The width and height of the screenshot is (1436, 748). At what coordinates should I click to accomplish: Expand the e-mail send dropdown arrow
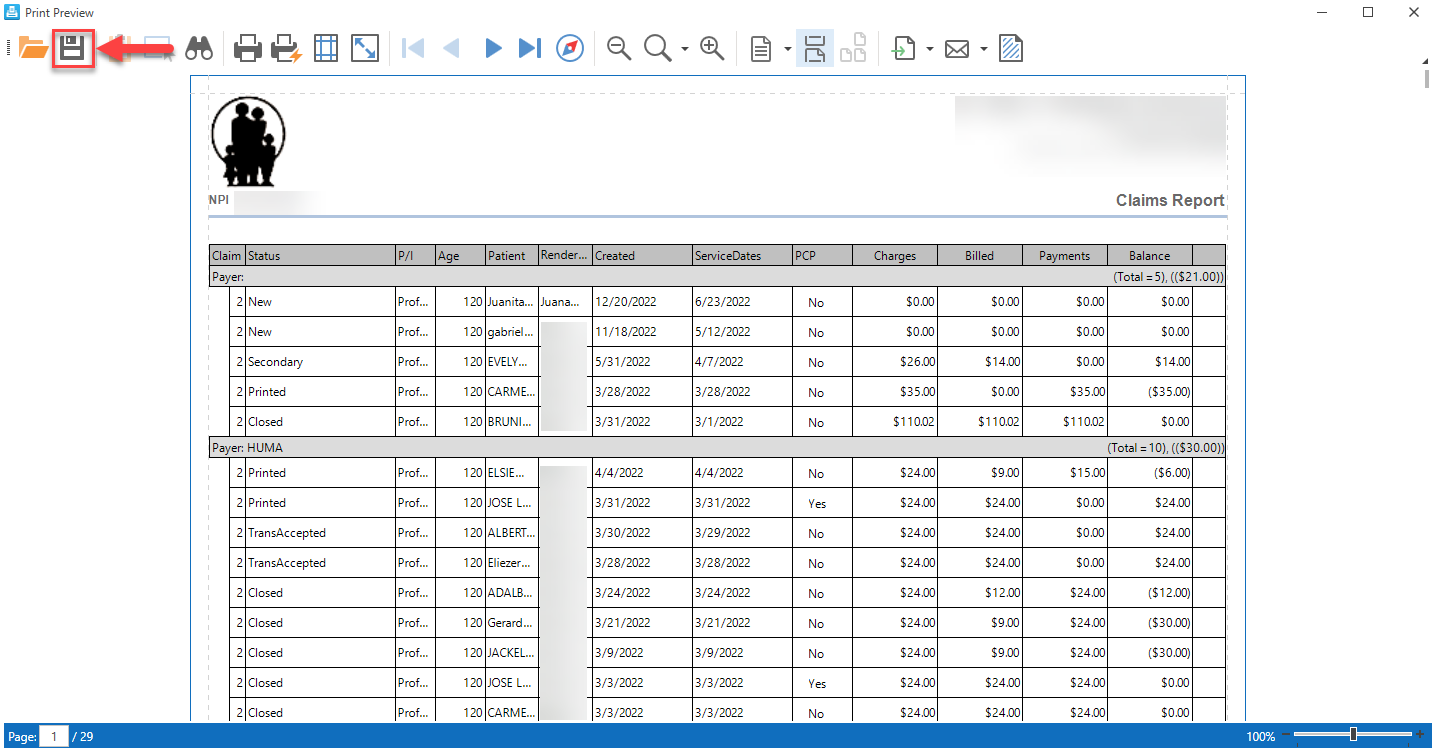point(984,49)
